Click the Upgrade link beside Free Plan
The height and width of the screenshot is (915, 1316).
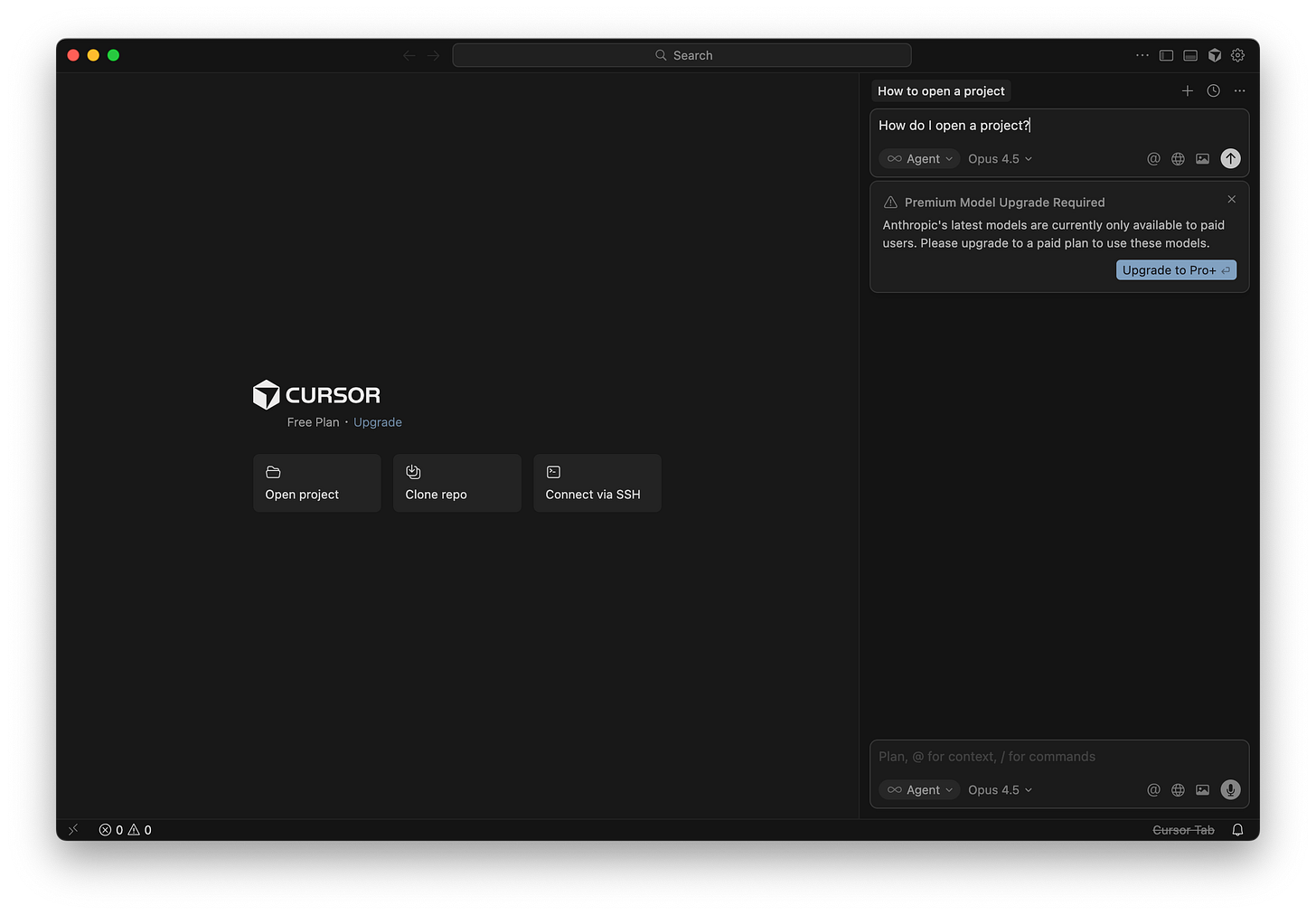378,422
